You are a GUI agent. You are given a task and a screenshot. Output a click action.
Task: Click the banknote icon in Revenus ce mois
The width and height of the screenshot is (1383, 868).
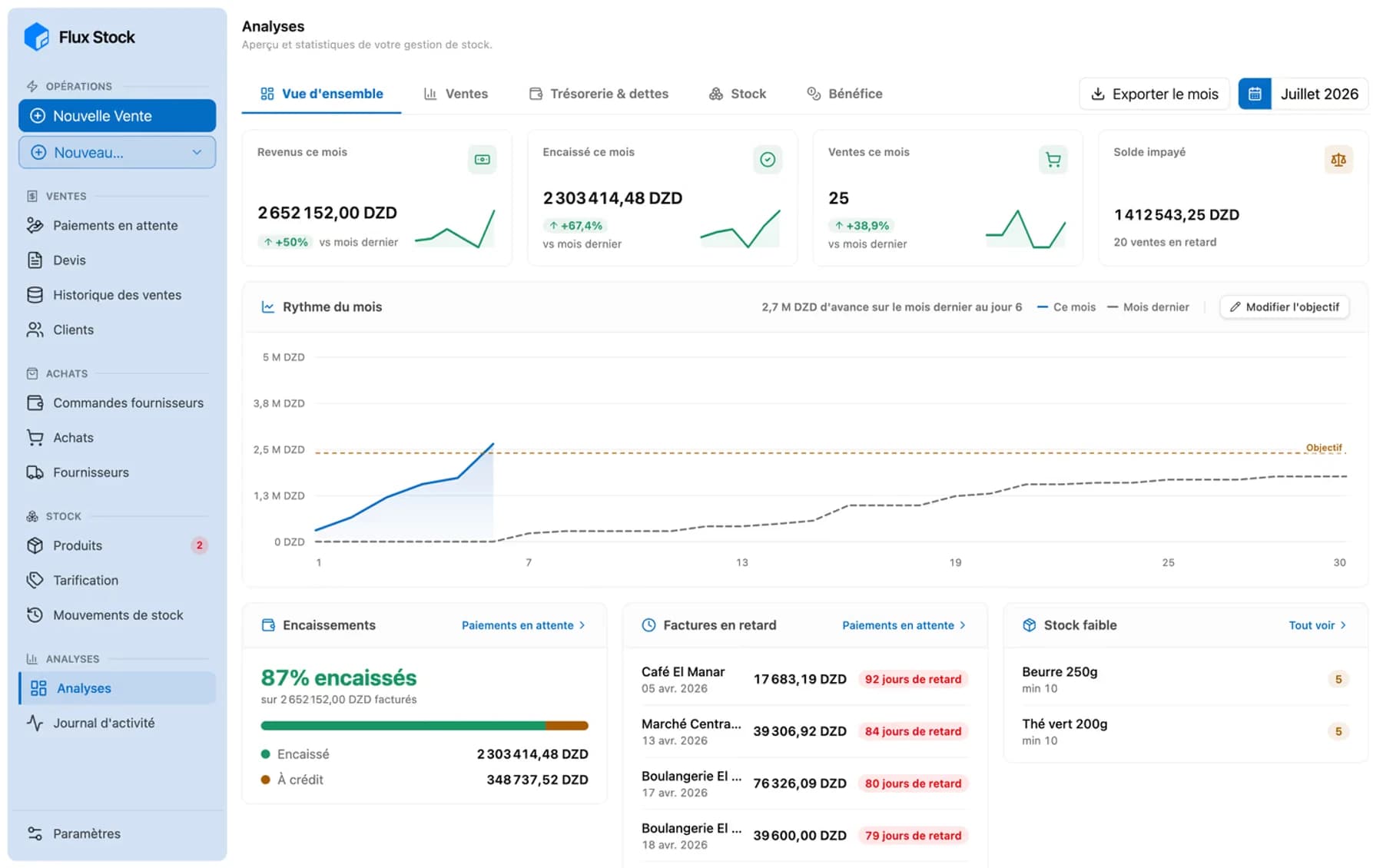[x=482, y=160]
